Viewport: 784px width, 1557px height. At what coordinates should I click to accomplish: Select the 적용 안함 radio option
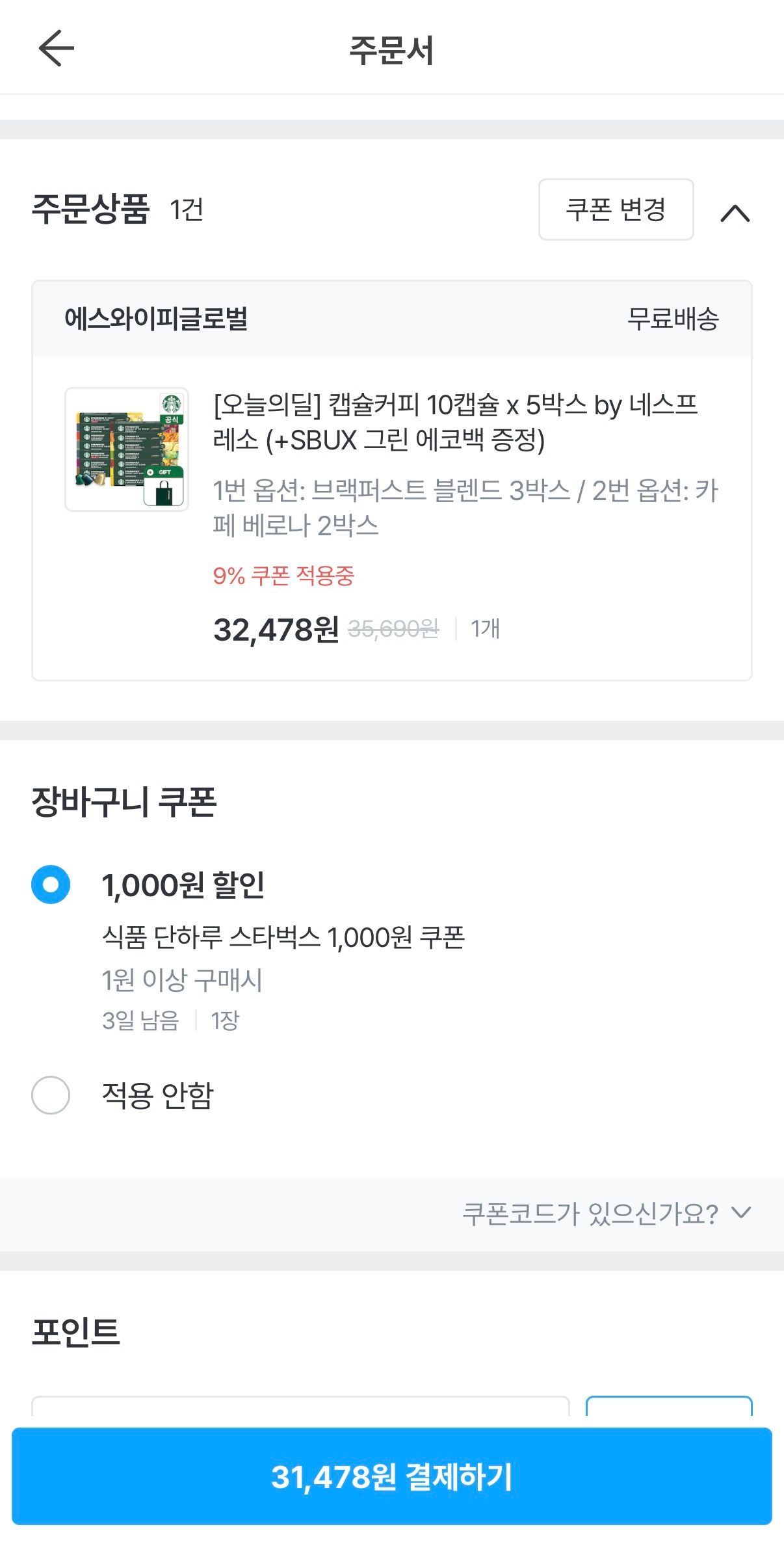pyautogui.click(x=51, y=1095)
